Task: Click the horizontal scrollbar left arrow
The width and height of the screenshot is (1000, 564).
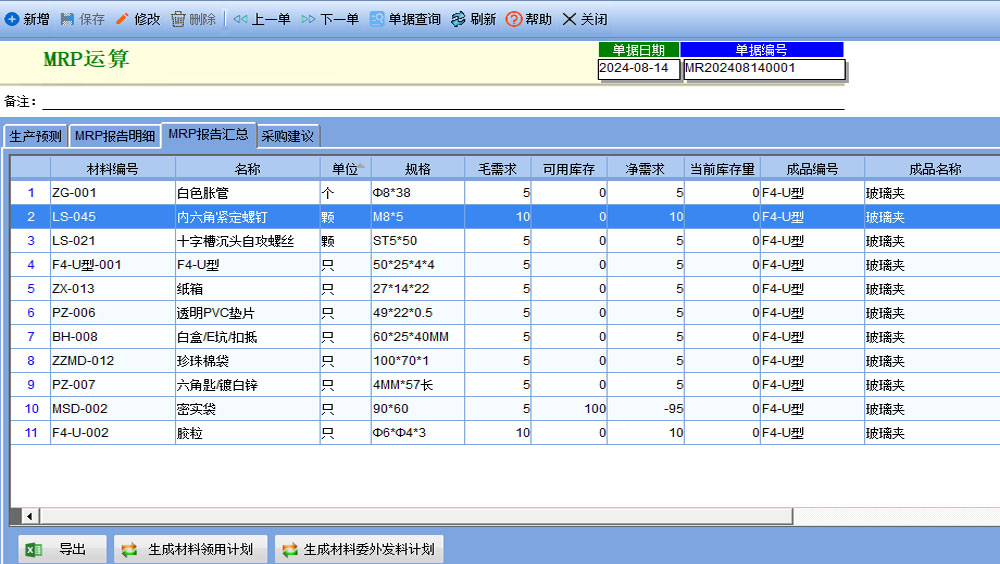Action: point(30,516)
